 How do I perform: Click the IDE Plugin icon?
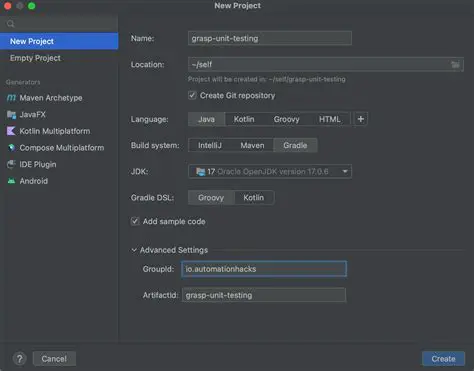11,164
